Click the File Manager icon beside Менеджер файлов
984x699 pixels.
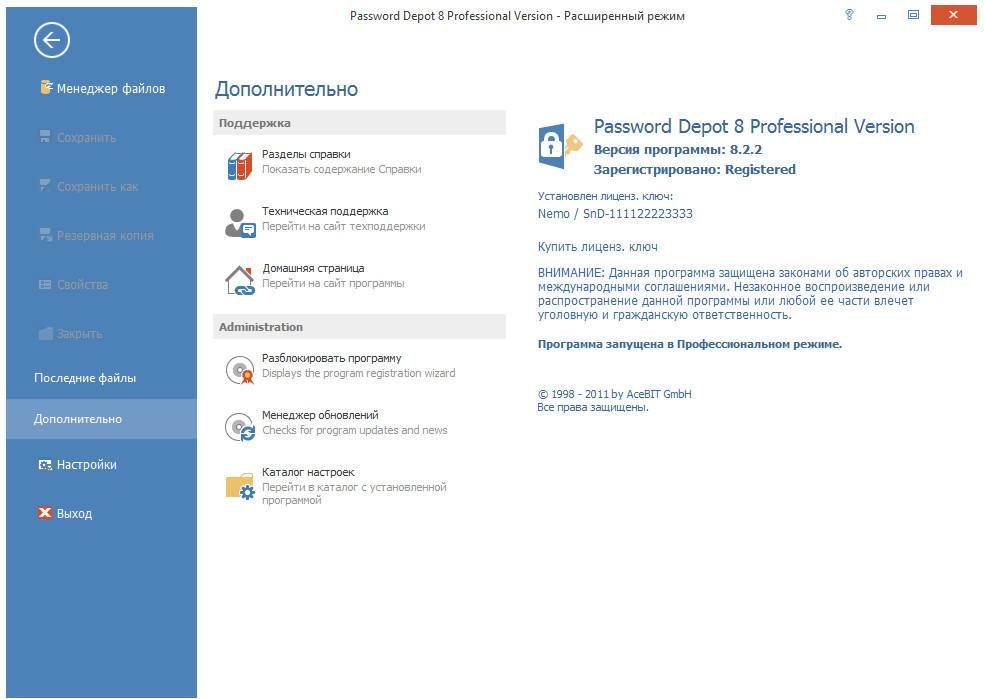(46, 87)
